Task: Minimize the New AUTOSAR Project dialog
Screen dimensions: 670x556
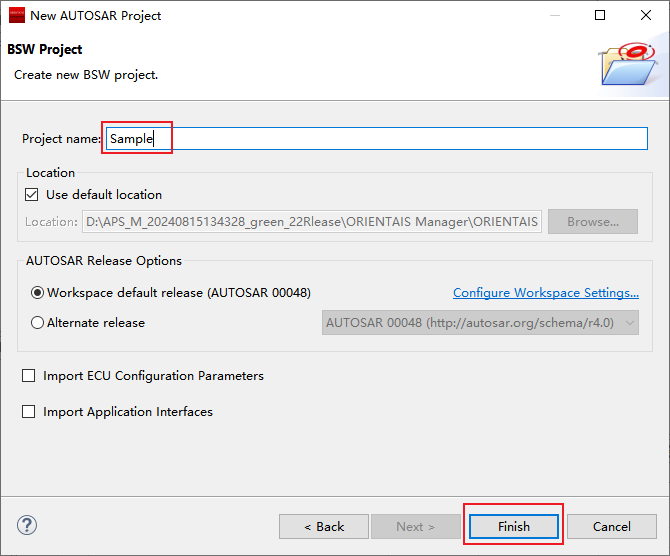Action: coord(554,15)
